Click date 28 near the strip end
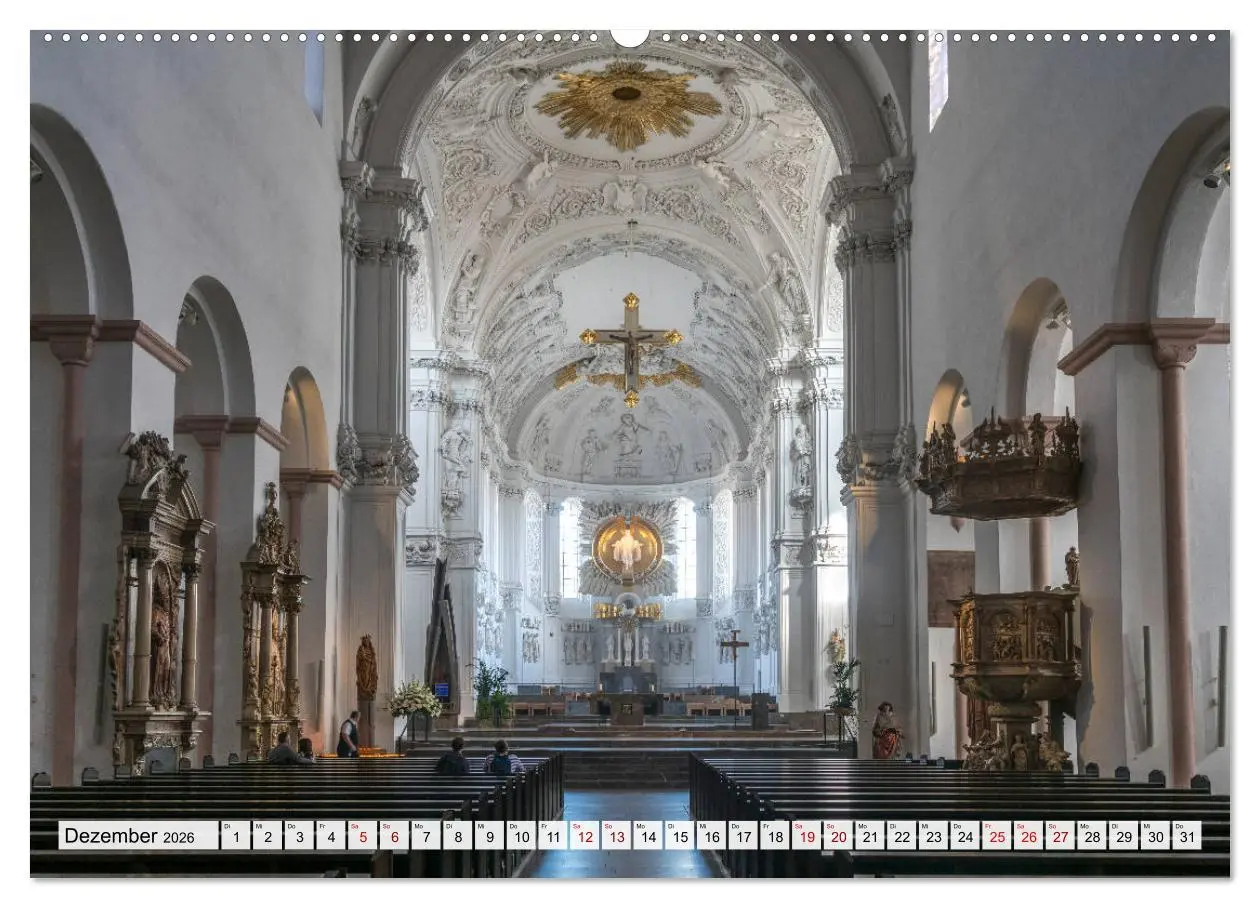The image size is (1260, 908). pyautogui.click(x=1092, y=836)
